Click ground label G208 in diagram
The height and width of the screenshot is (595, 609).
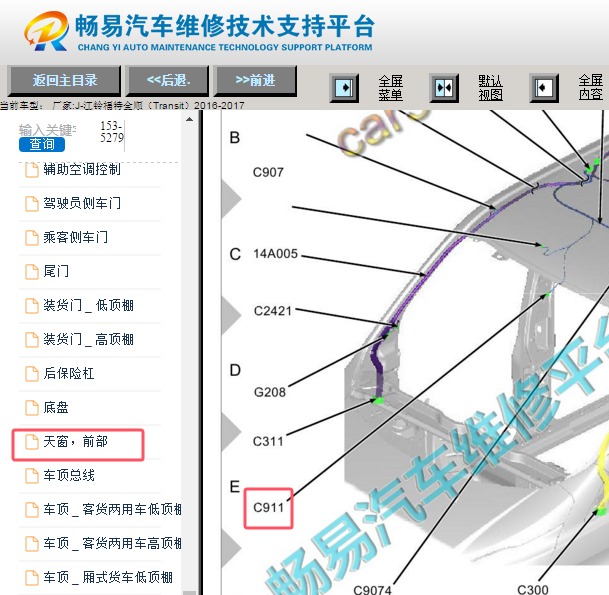[x=270, y=392]
